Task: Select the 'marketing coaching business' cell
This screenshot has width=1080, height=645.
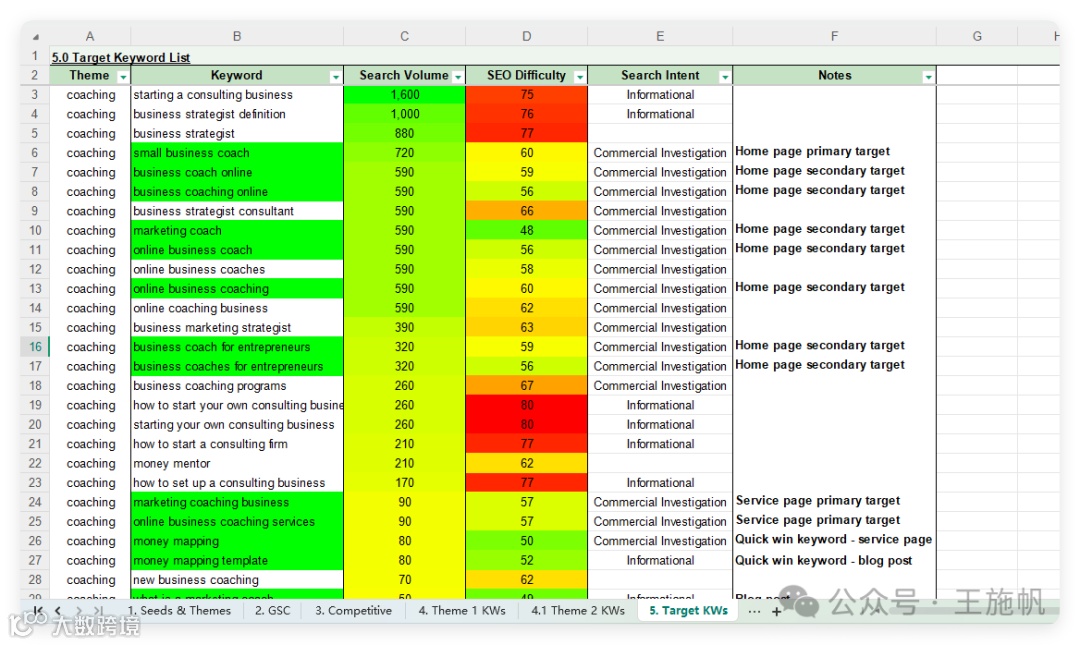Action: 237,502
